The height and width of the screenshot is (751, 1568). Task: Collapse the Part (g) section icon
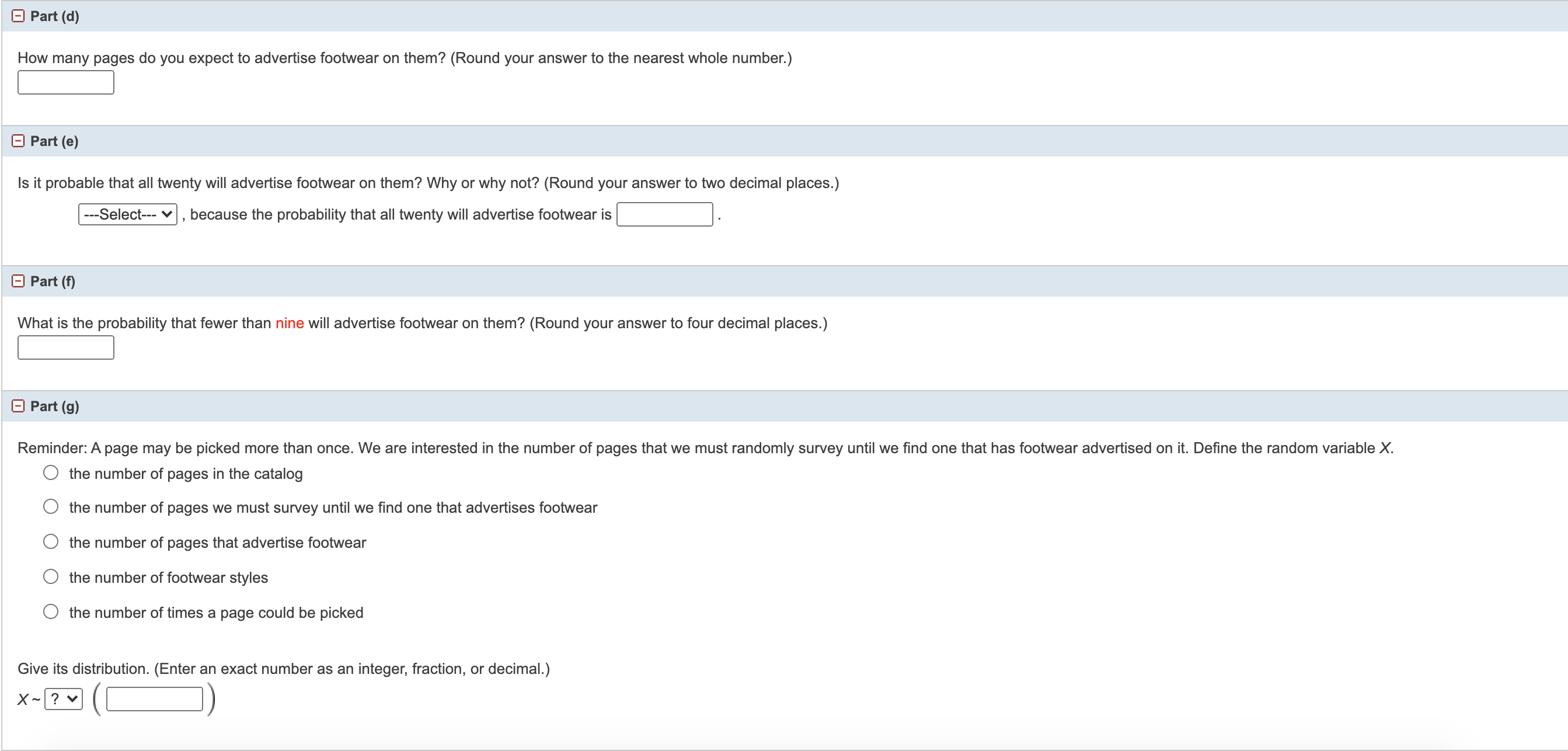point(18,406)
